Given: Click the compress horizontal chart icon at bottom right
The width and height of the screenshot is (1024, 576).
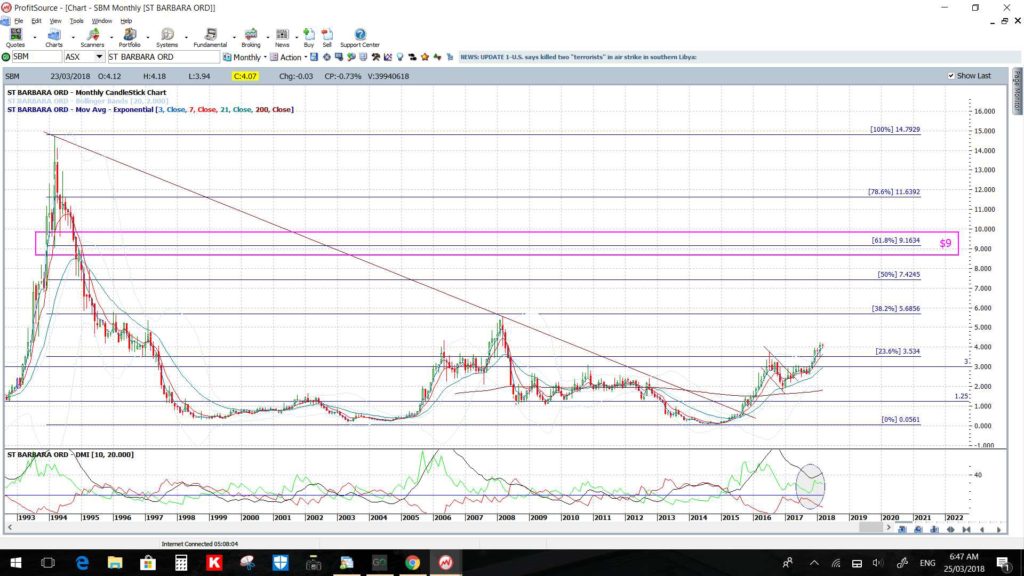Looking at the screenshot, I should [x=966, y=530].
